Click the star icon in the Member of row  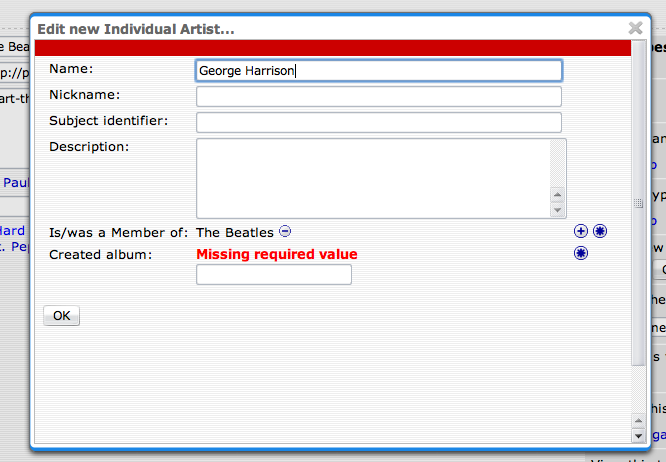click(600, 231)
